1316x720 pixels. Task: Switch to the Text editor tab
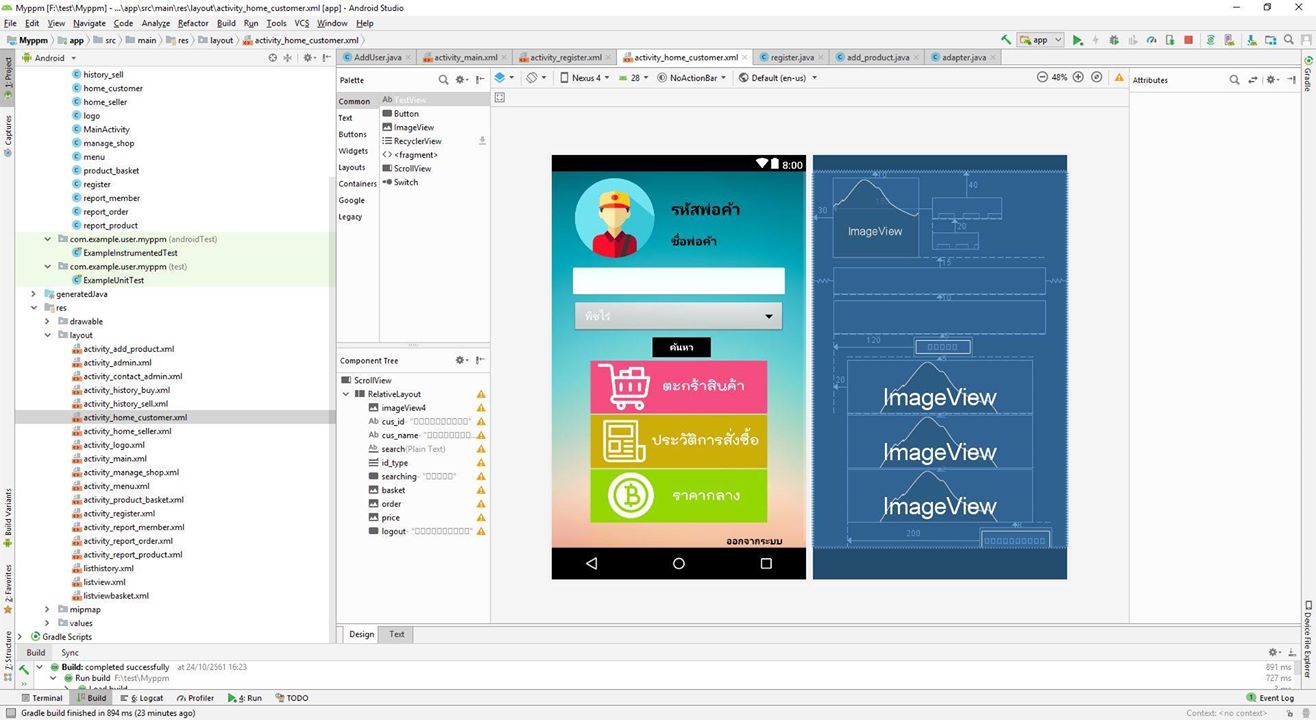(397, 634)
